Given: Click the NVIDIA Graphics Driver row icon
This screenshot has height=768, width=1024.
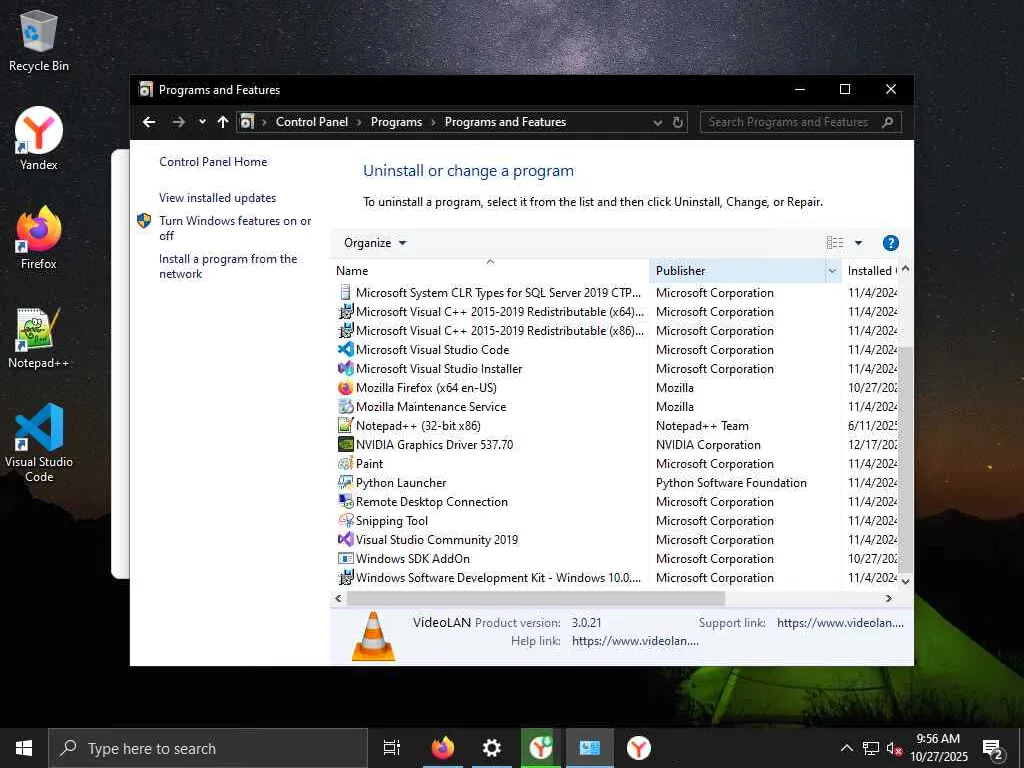Looking at the screenshot, I should (x=345, y=444).
